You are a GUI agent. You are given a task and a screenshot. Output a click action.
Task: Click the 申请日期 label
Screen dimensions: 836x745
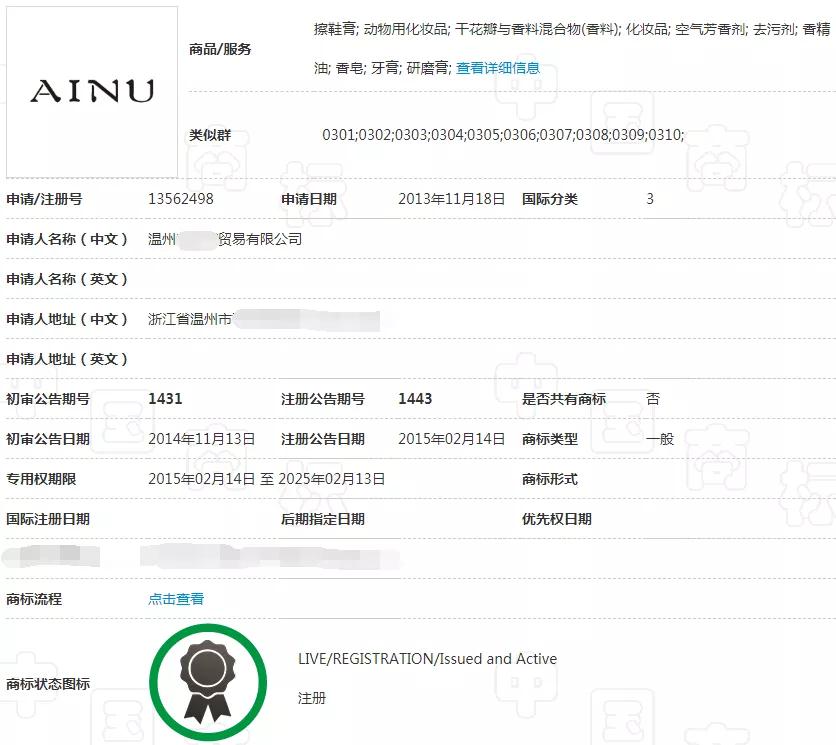(309, 199)
